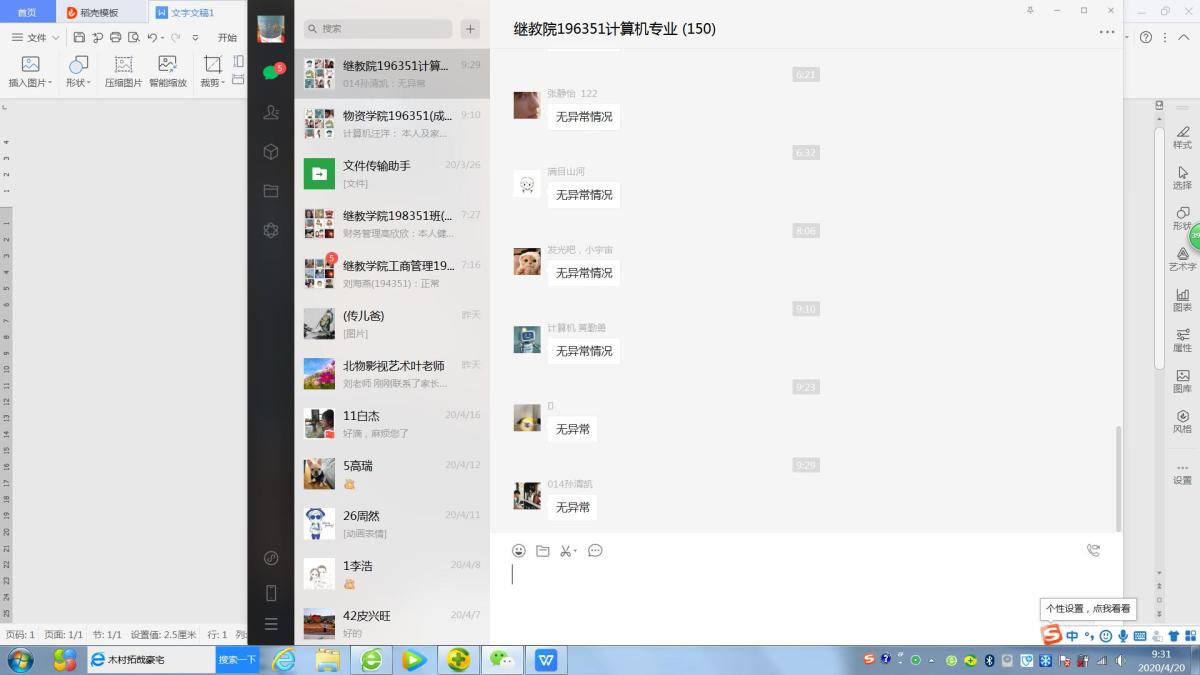The image size is (1200, 675).
Task: Start voice call in chat
Action: click(x=1093, y=550)
